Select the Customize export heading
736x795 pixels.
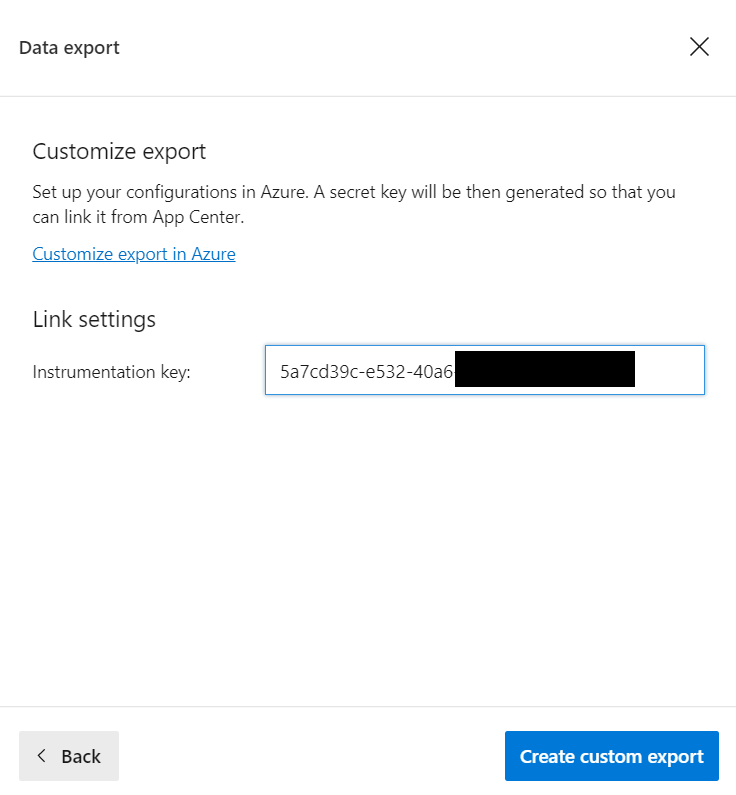click(119, 152)
